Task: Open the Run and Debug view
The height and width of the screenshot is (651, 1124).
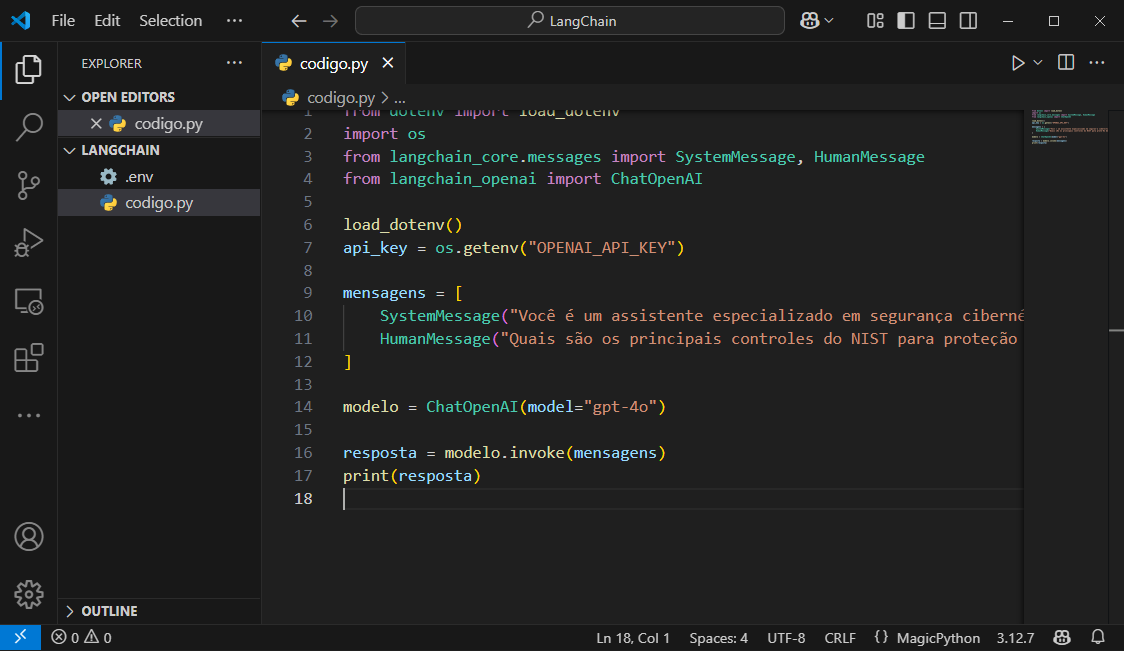Action: 29,242
